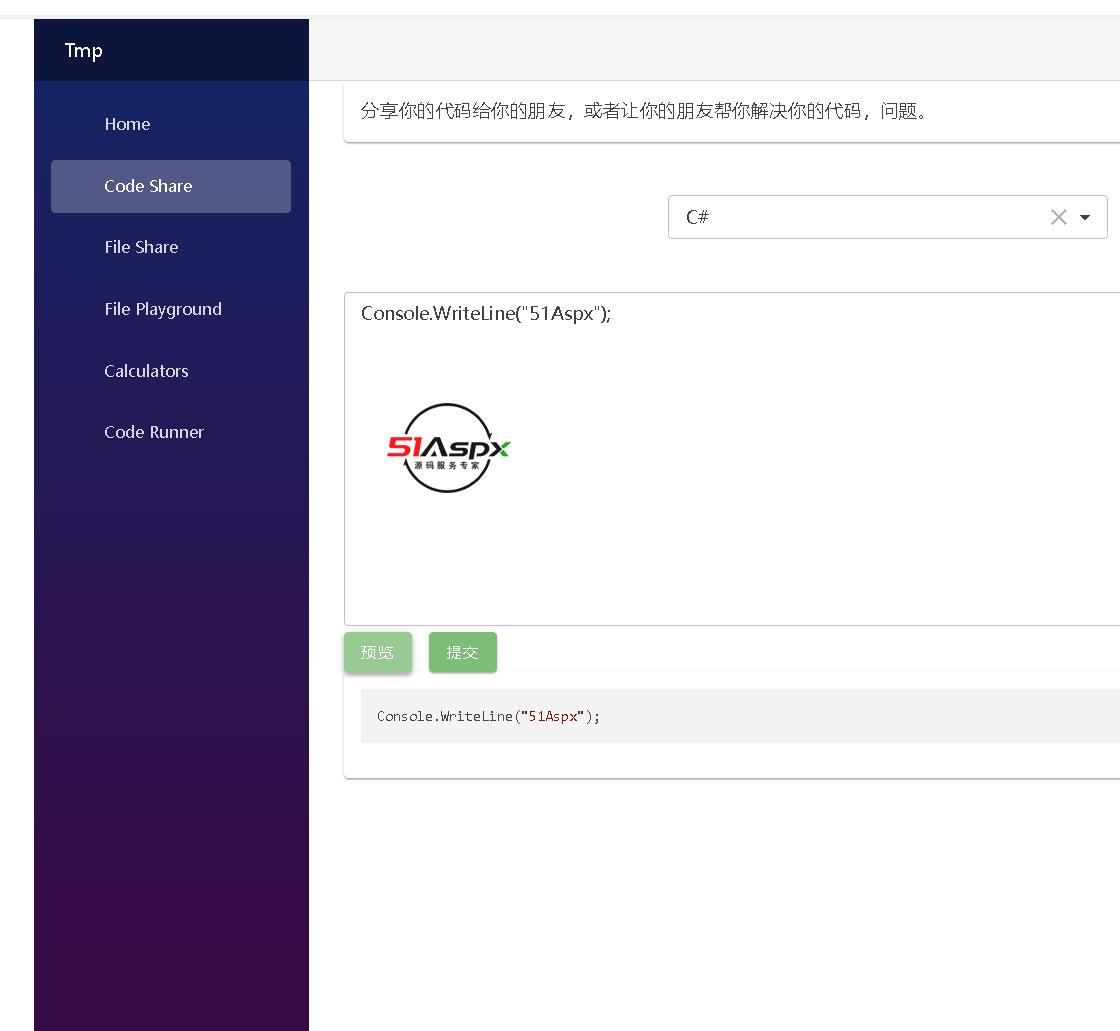Click the 预览 preview button

pos(378,652)
